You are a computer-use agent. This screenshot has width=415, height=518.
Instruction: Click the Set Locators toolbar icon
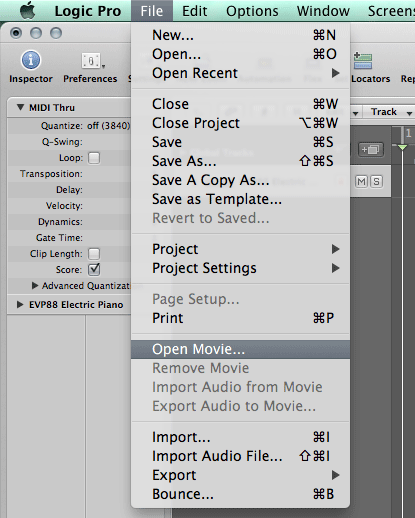click(363, 60)
